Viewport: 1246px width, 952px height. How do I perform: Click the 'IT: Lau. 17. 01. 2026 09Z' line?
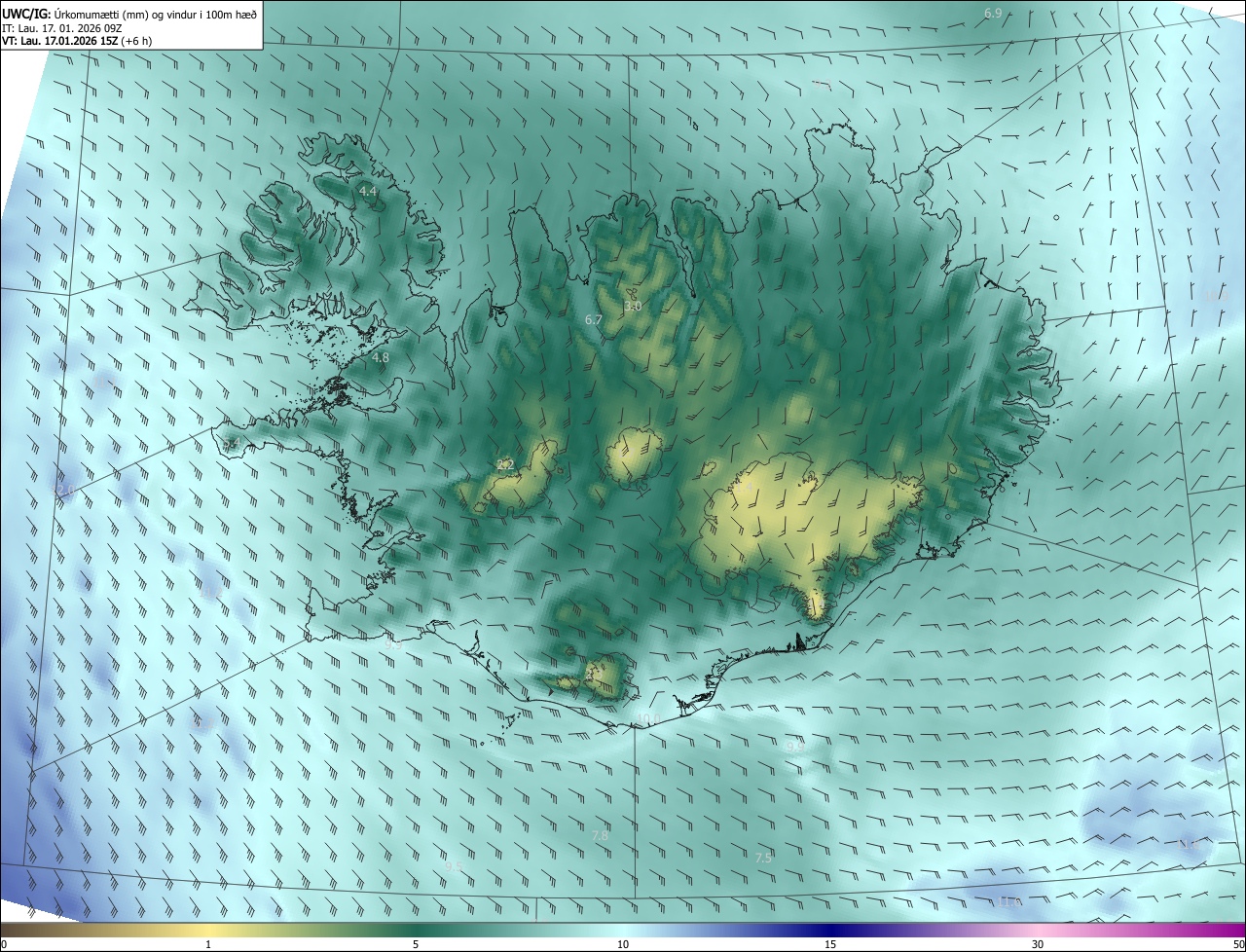pos(61,28)
